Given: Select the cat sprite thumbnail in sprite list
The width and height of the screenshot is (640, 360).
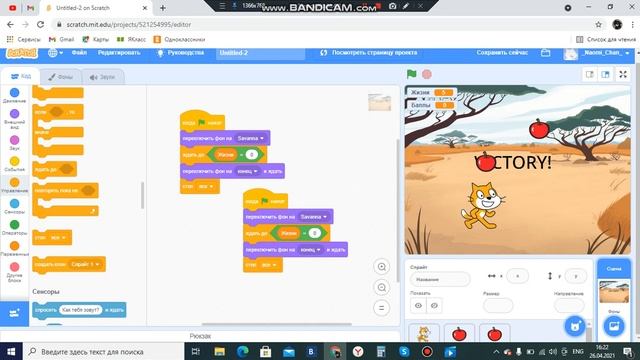Looking at the screenshot, I should point(424,333).
